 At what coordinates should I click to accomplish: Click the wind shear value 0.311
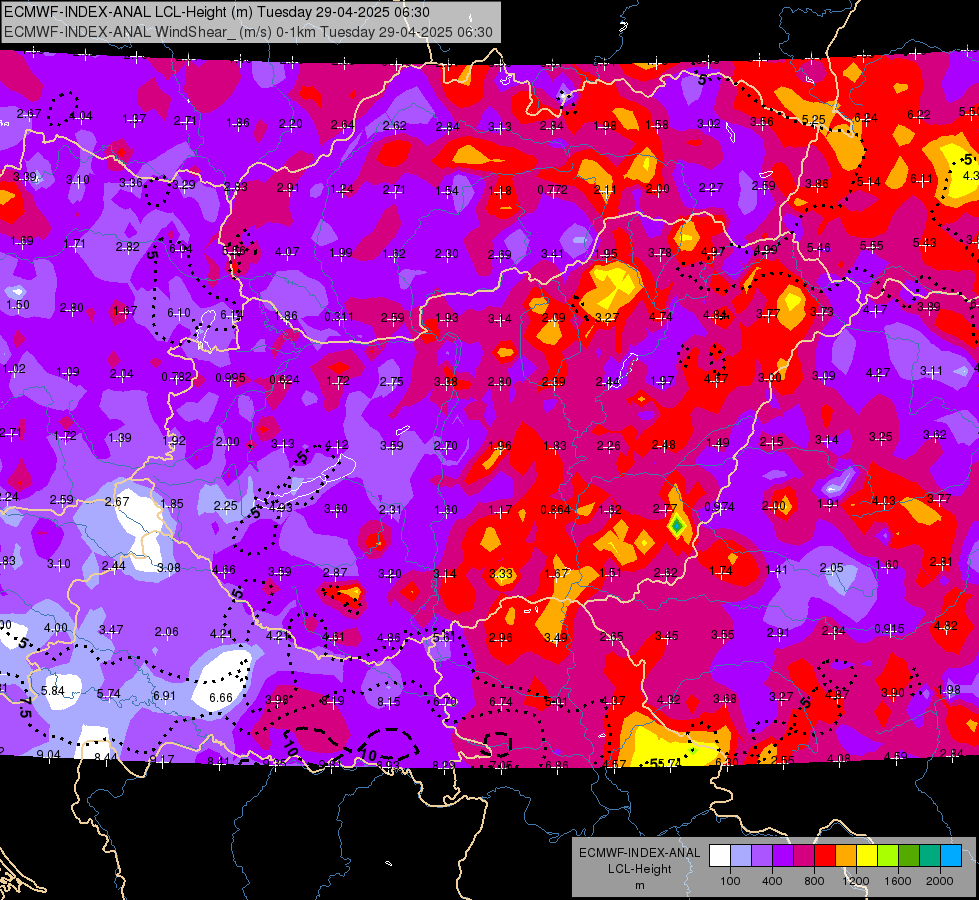(339, 317)
